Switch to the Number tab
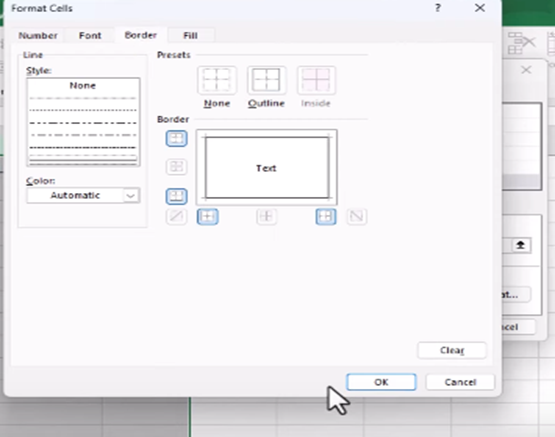 pyautogui.click(x=38, y=35)
